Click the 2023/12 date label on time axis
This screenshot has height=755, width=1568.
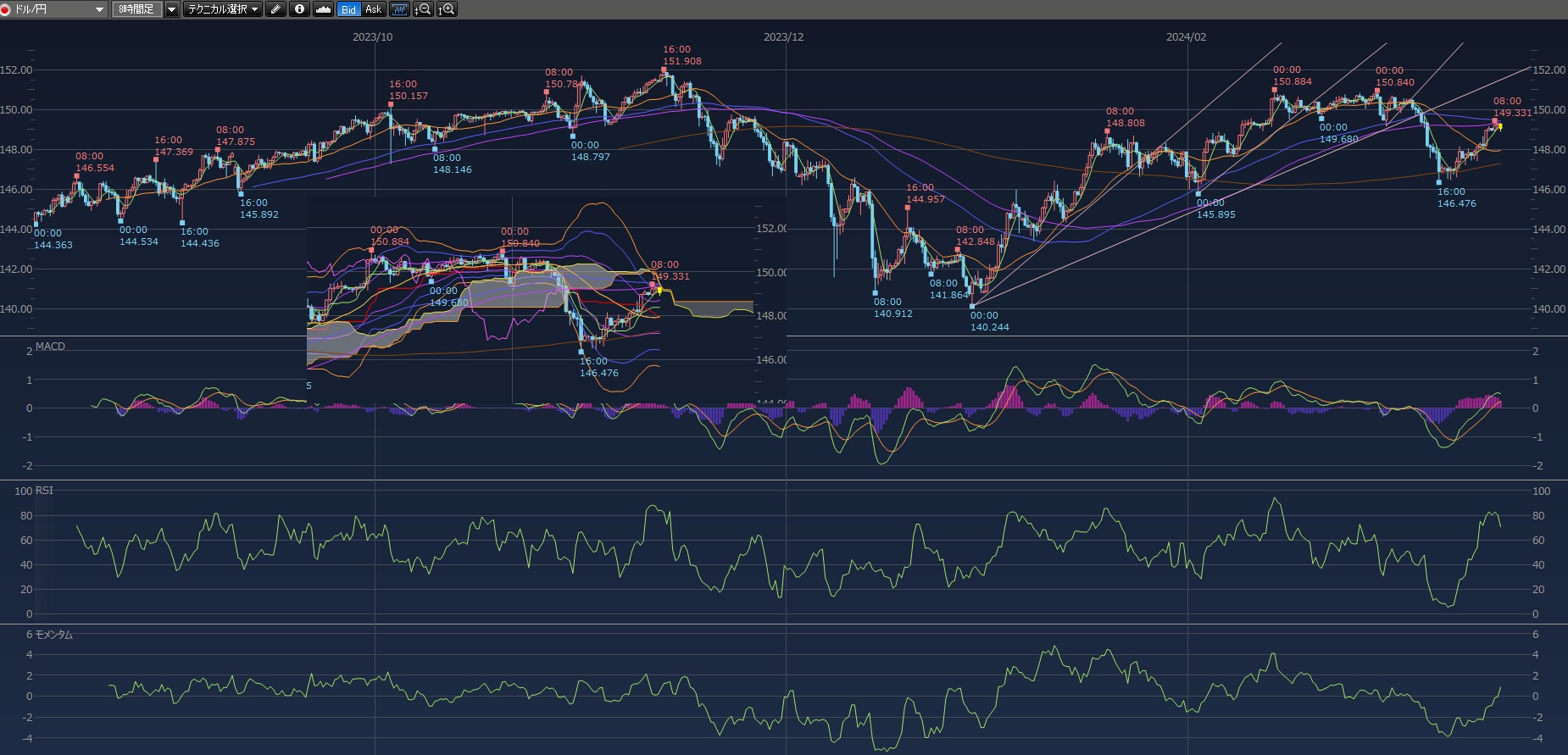coord(783,37)
